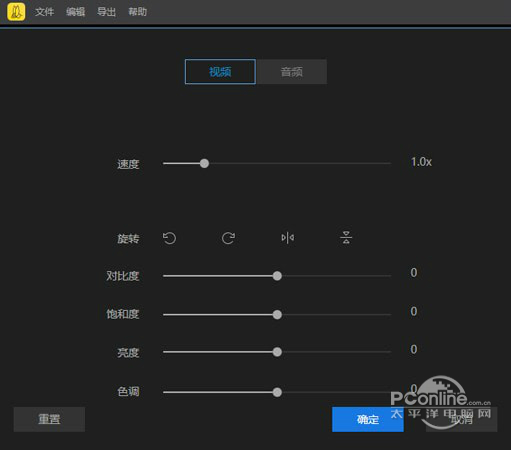Click the 速度 label
This screenshot has height=450, width=511.
point(128,164)
